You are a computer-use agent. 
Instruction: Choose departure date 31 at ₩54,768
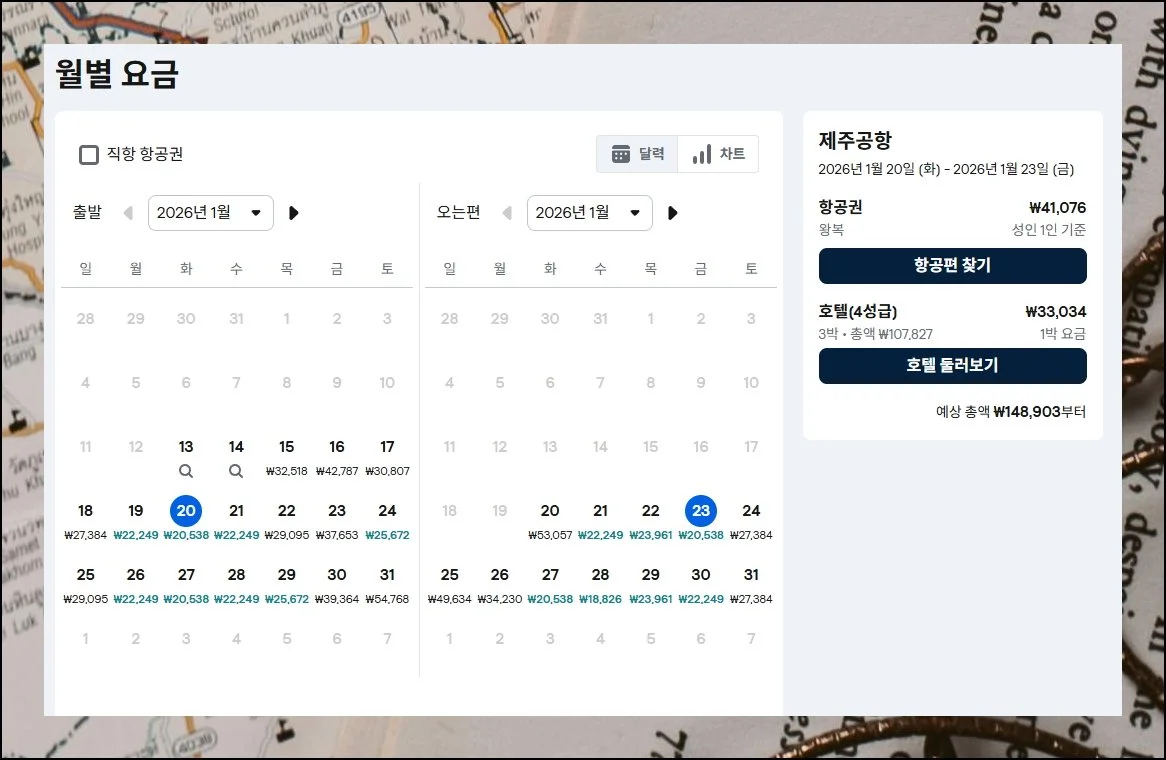[x=387, y=583]
